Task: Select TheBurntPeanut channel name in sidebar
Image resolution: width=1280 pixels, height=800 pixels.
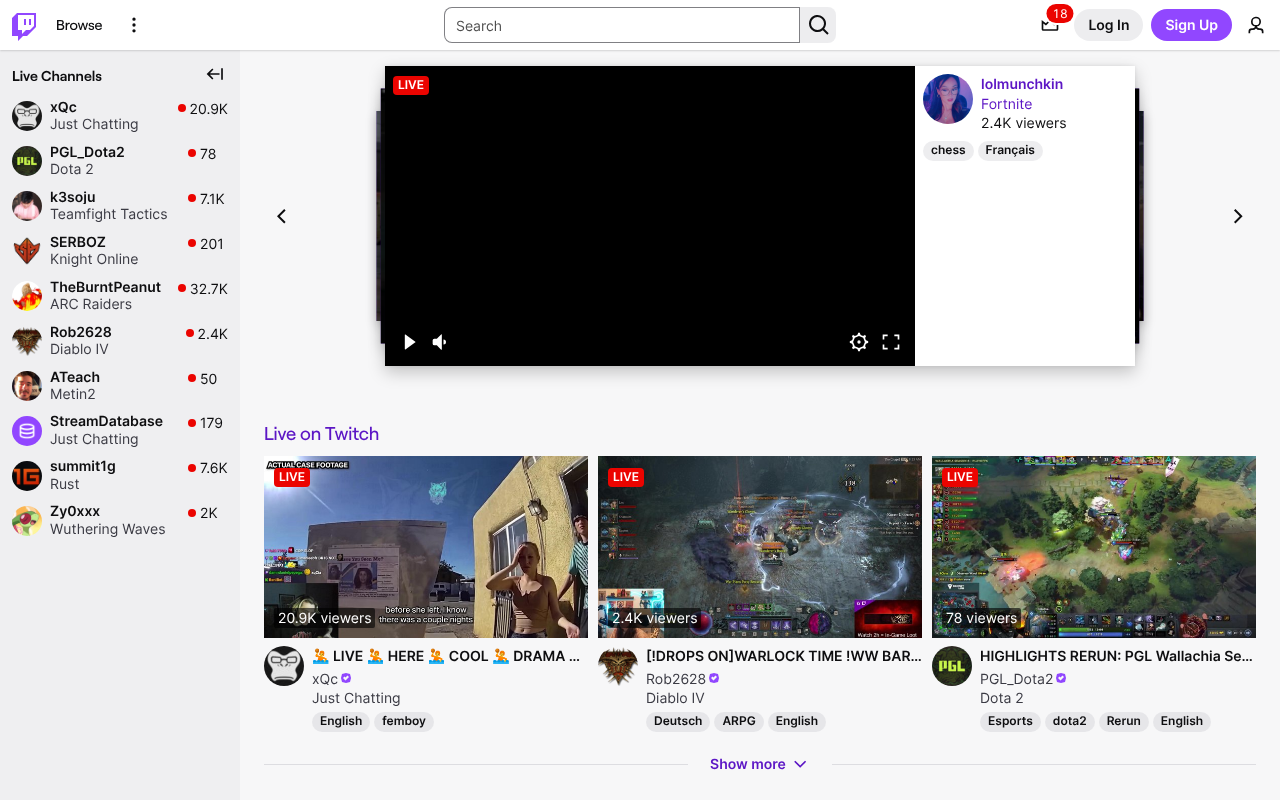Action: [x=105, y=287]
